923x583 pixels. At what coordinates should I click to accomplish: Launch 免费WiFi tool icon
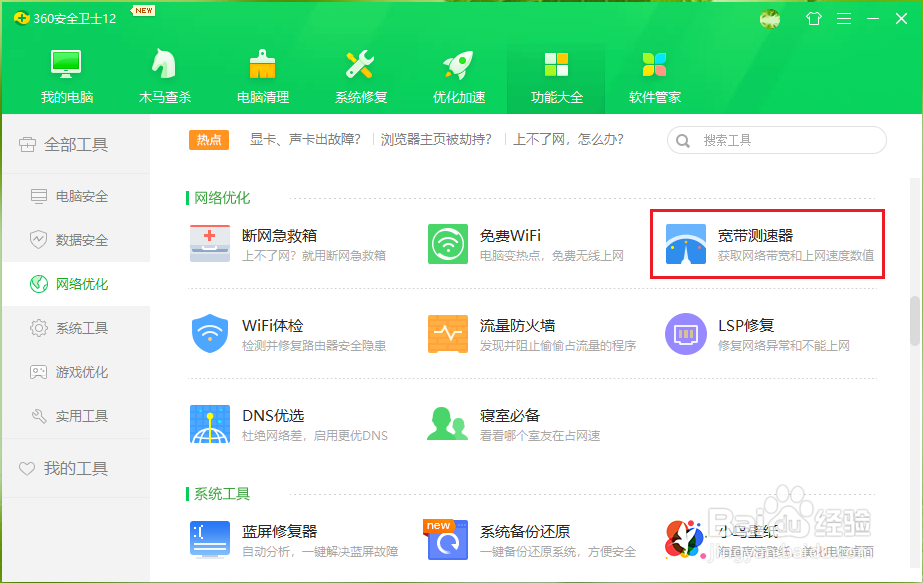click(448, 243)
